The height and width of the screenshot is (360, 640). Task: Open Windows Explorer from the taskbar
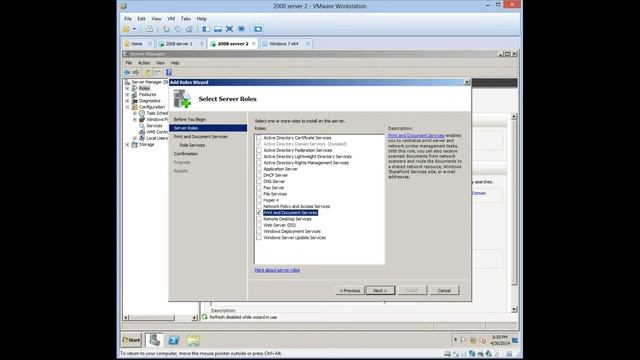click(193, 340)
